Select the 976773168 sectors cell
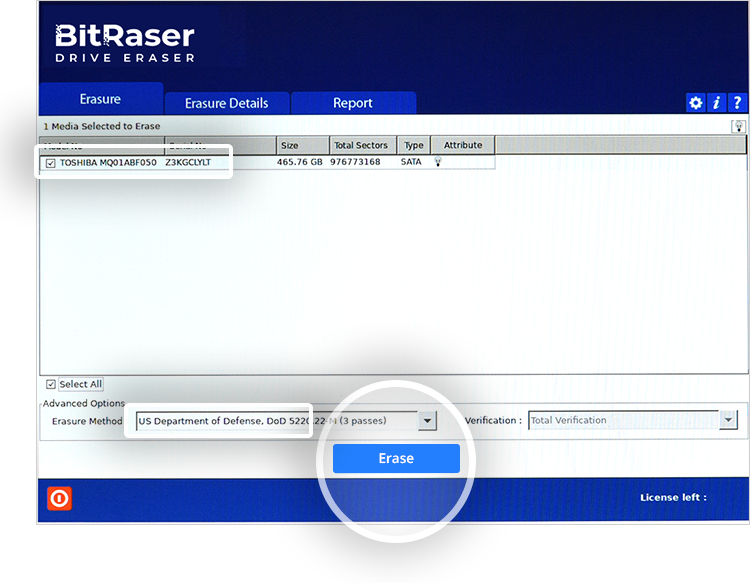Viewport: 750px width, 583px height. click(355, 162)
